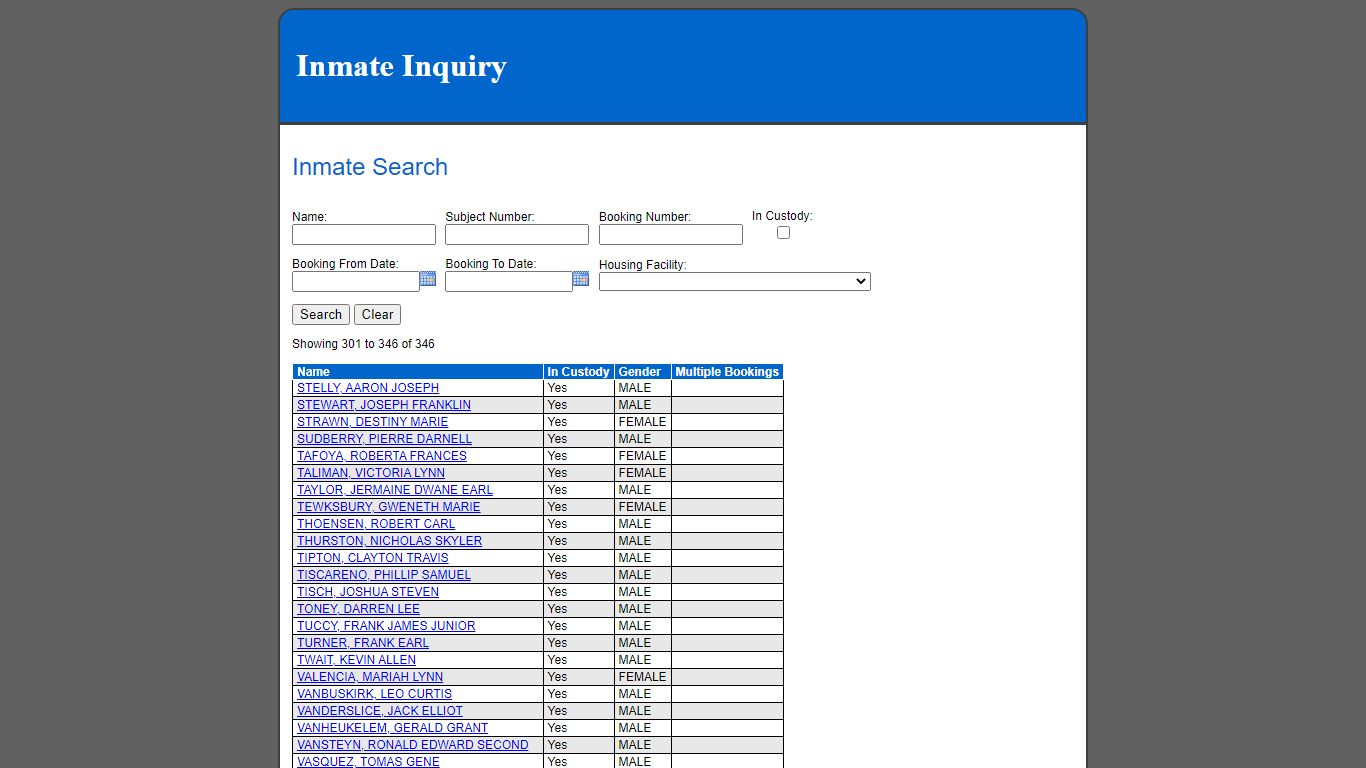This screenshot has width=1366, height=768.
Task: Click the Search button
Action: [x=321, y=314]
